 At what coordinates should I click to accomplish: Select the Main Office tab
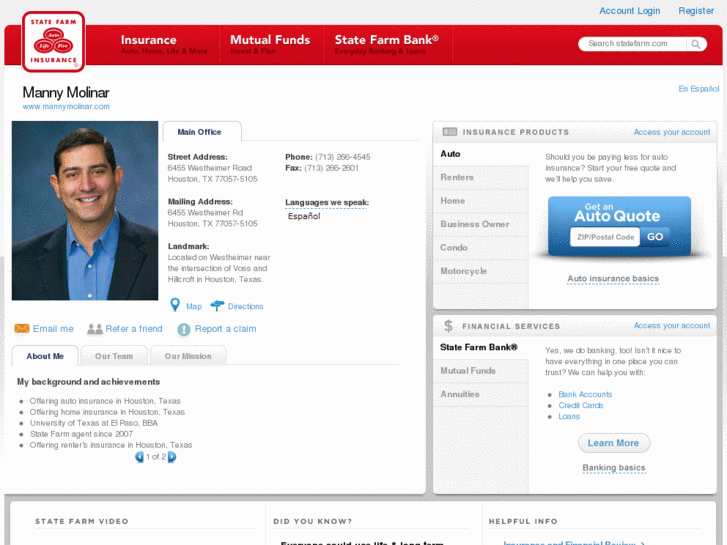202,132
